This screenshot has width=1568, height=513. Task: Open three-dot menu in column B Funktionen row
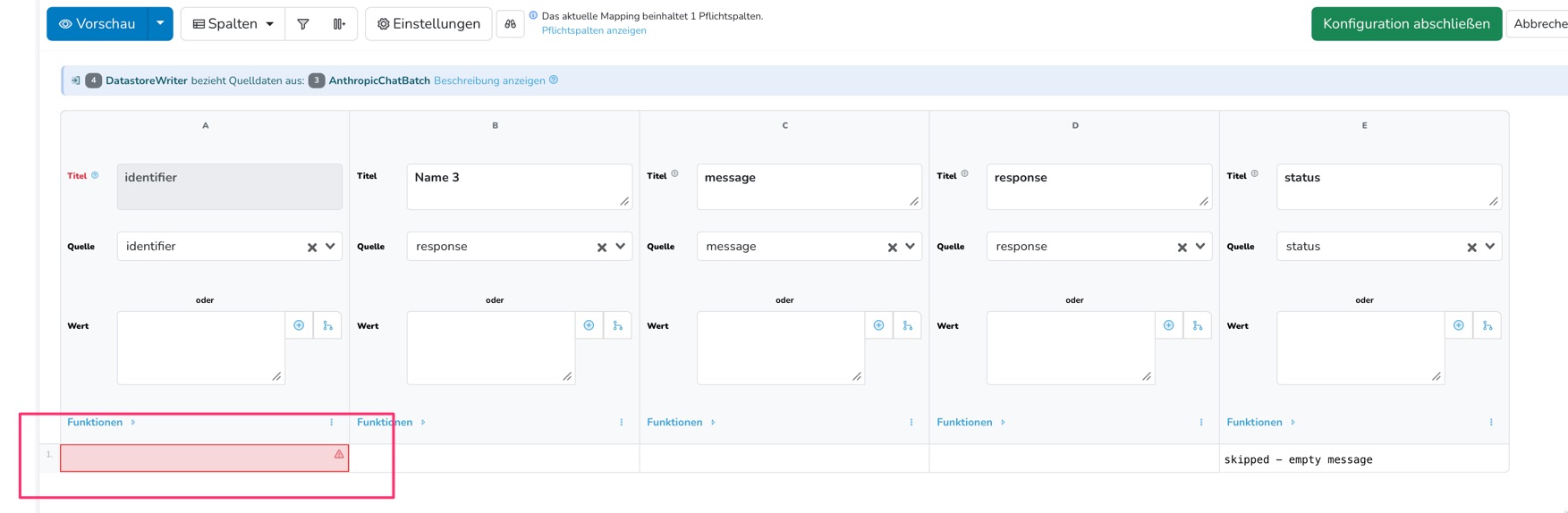(x=622, y=423)
